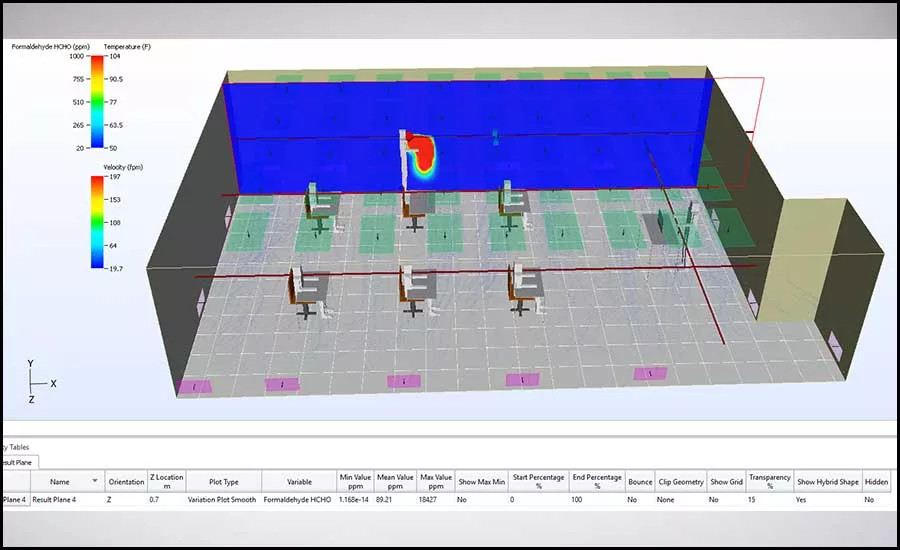Click the Show Hybrid Shape column header
The width and height of the screenshot is (900, 550).
pyautogui.click(x=828, y=482)
